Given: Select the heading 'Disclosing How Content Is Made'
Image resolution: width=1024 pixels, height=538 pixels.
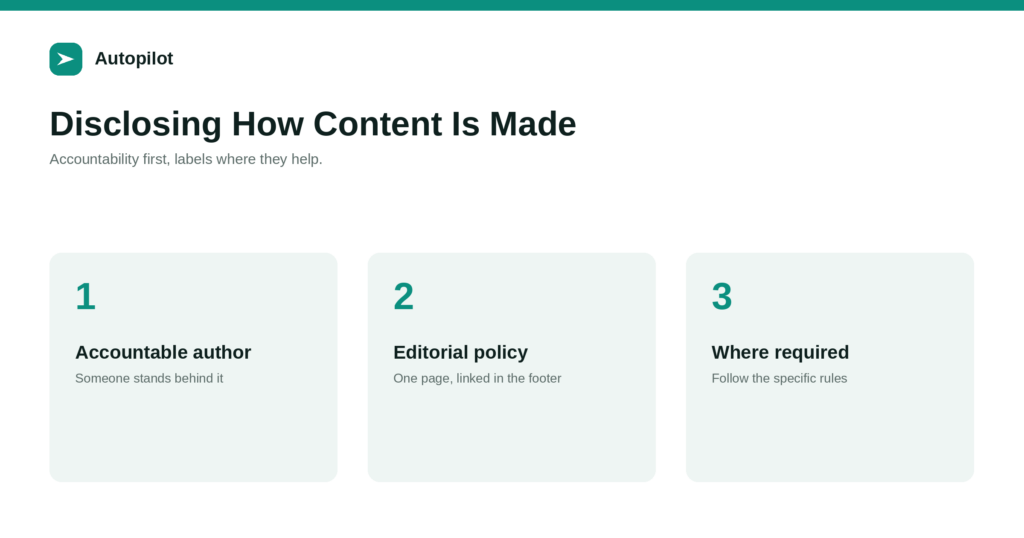Looking at the screenshot, I should point(313,123).
